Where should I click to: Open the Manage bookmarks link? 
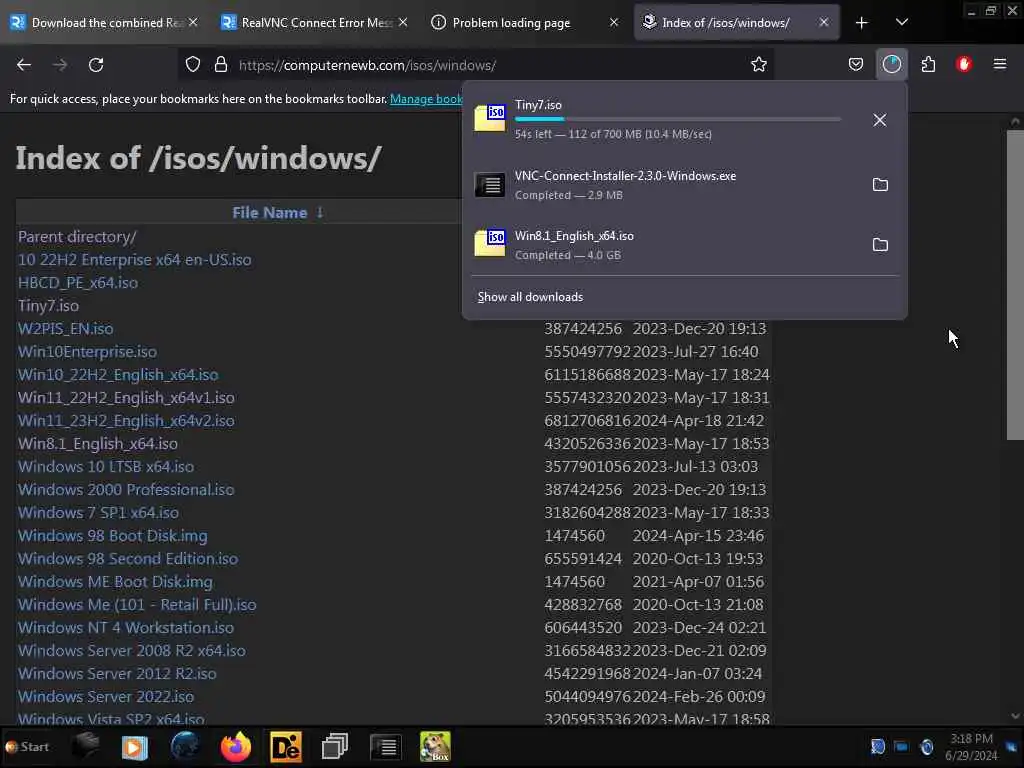(x=426, y=99)
